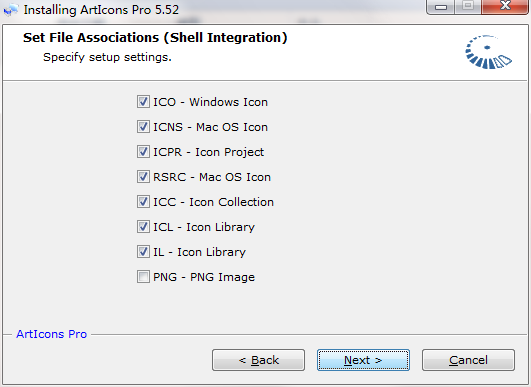Click the 'PNG - PNG Image' label text

coord(204,277)
